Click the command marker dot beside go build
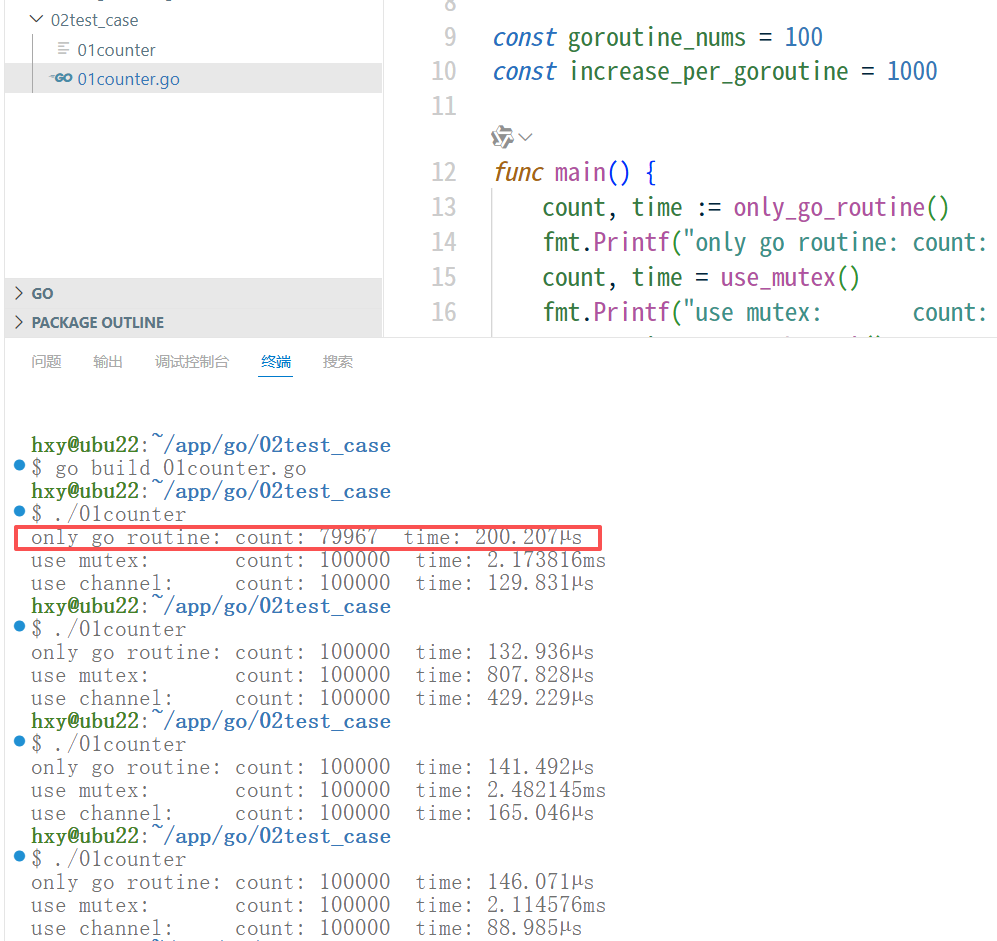The height and width of the screenshot is (941, 997). point(20,465)
